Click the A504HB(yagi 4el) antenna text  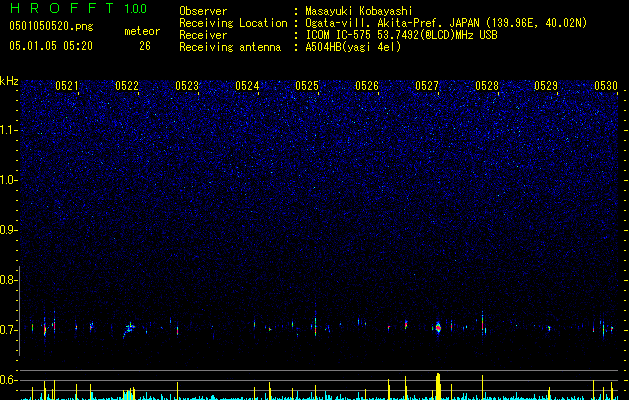tap(353, 47)
